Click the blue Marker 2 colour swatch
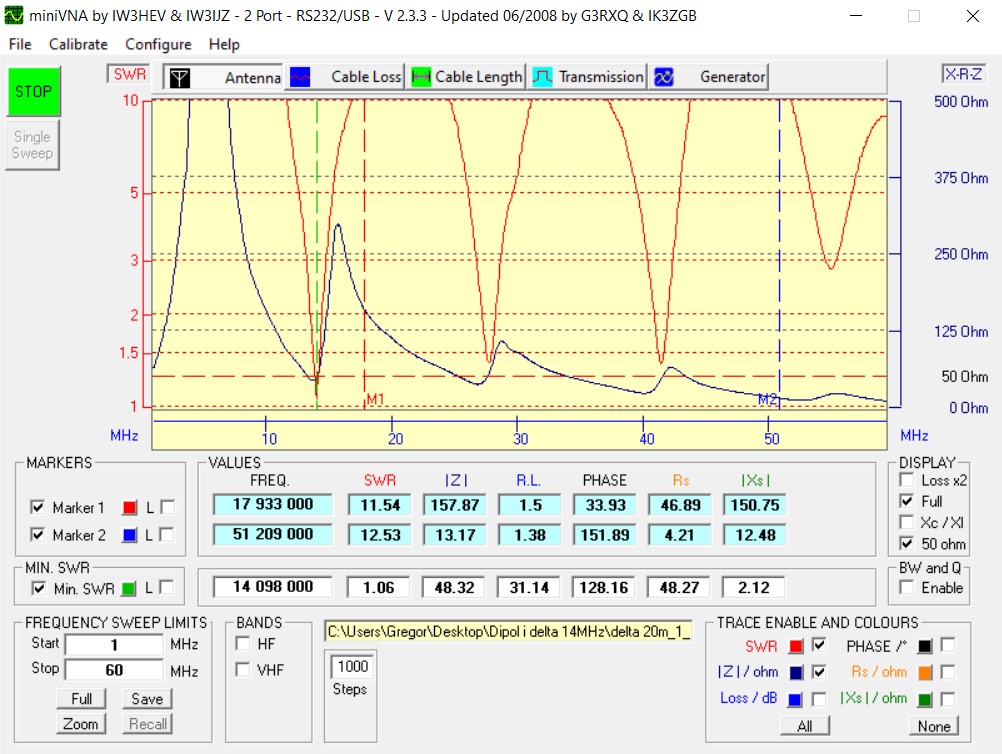 128,535
